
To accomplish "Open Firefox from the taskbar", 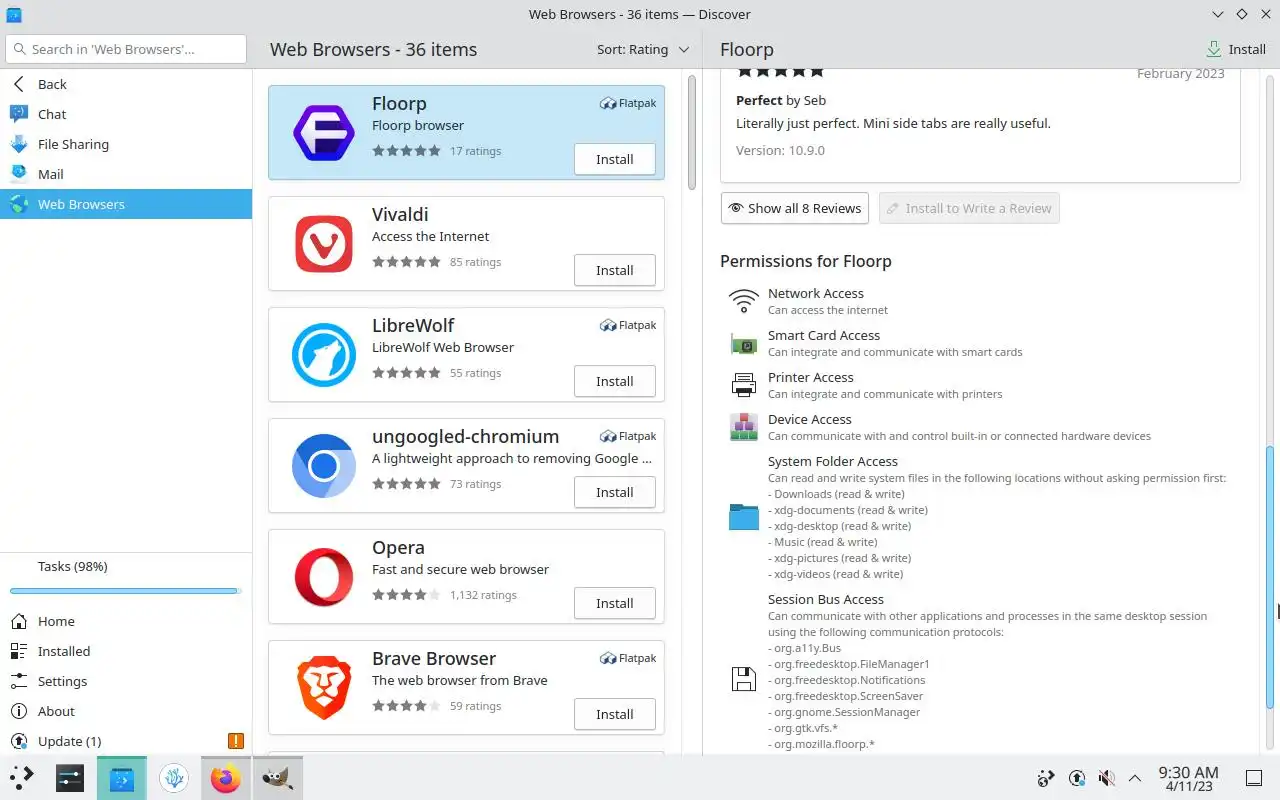I will [225, 778].
